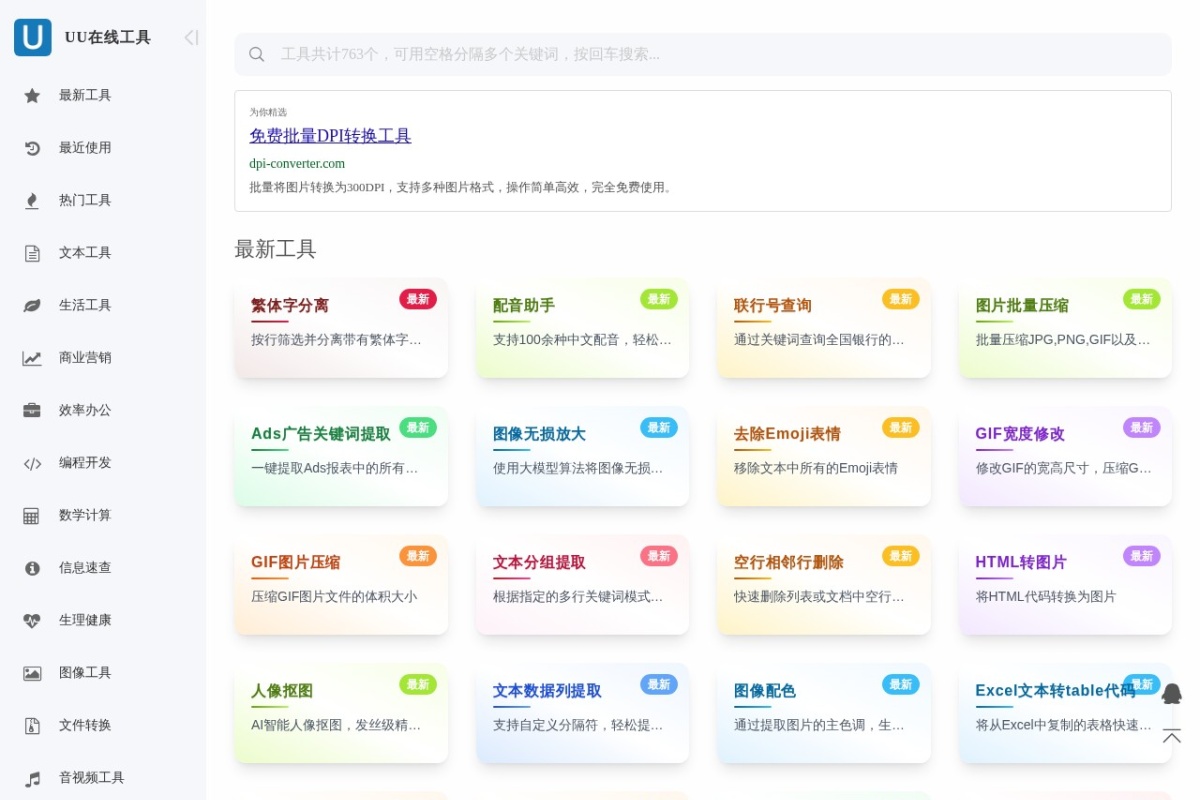Click the 热门工具 flame icon

32,199
